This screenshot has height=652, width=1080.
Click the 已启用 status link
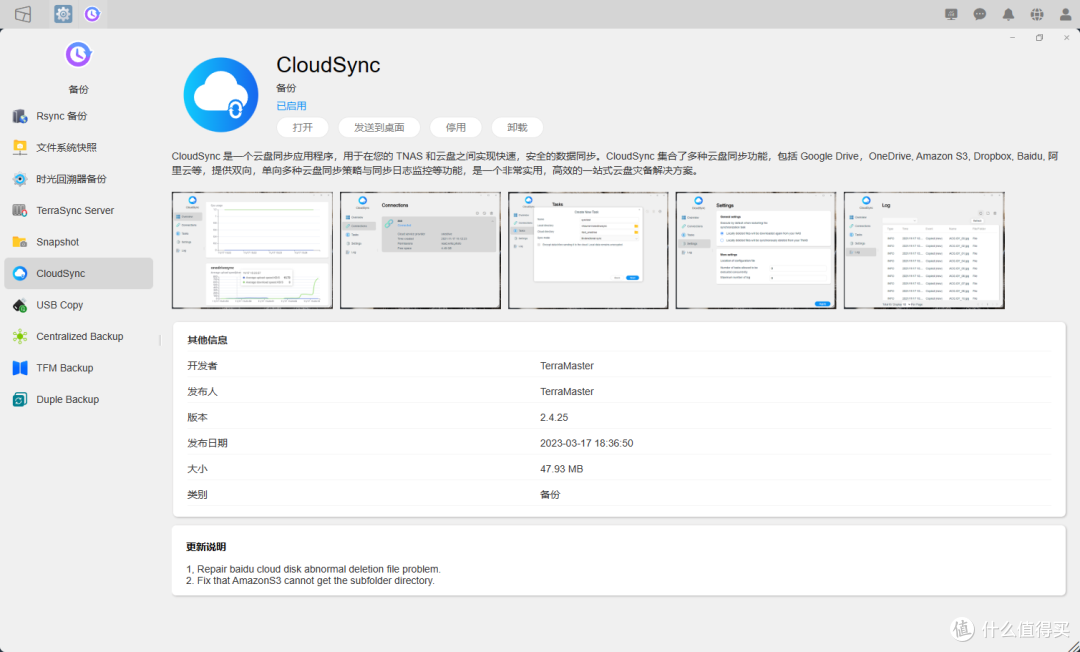pyautogui.click(x=291, y=106)
